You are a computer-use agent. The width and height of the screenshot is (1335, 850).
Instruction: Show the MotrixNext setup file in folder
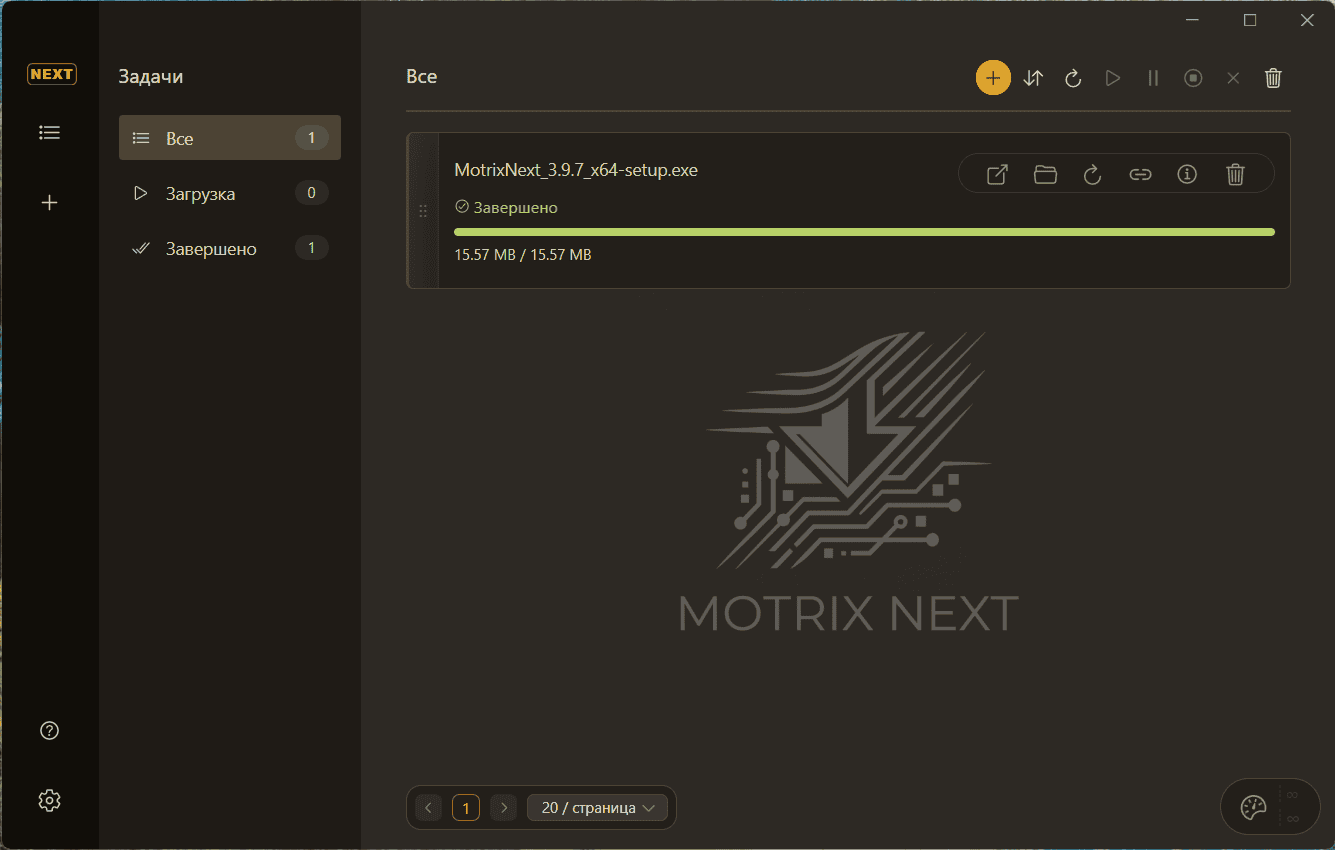click(x=1045, y=175)
